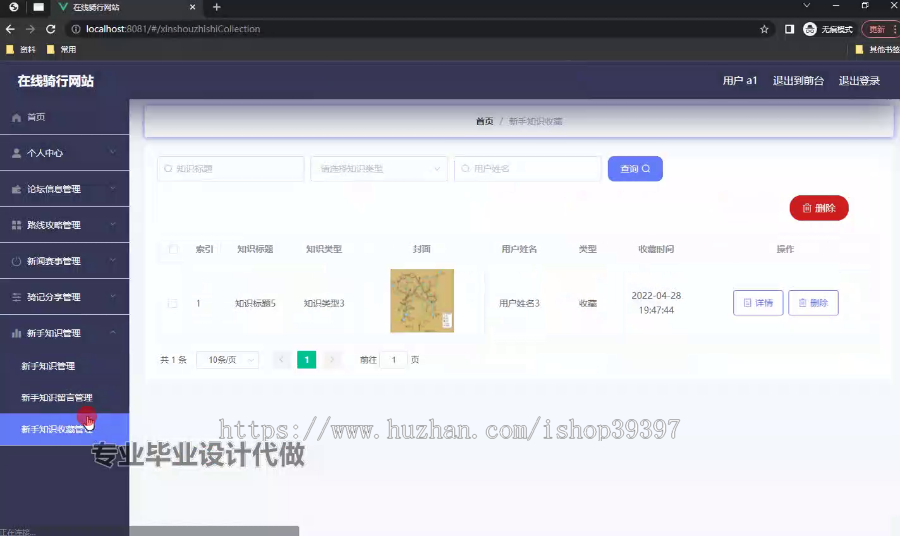This screenshot has height=536, width=900.
Task: Click the row 删除 button for 知识标题5
Action: tap(813, 302)
